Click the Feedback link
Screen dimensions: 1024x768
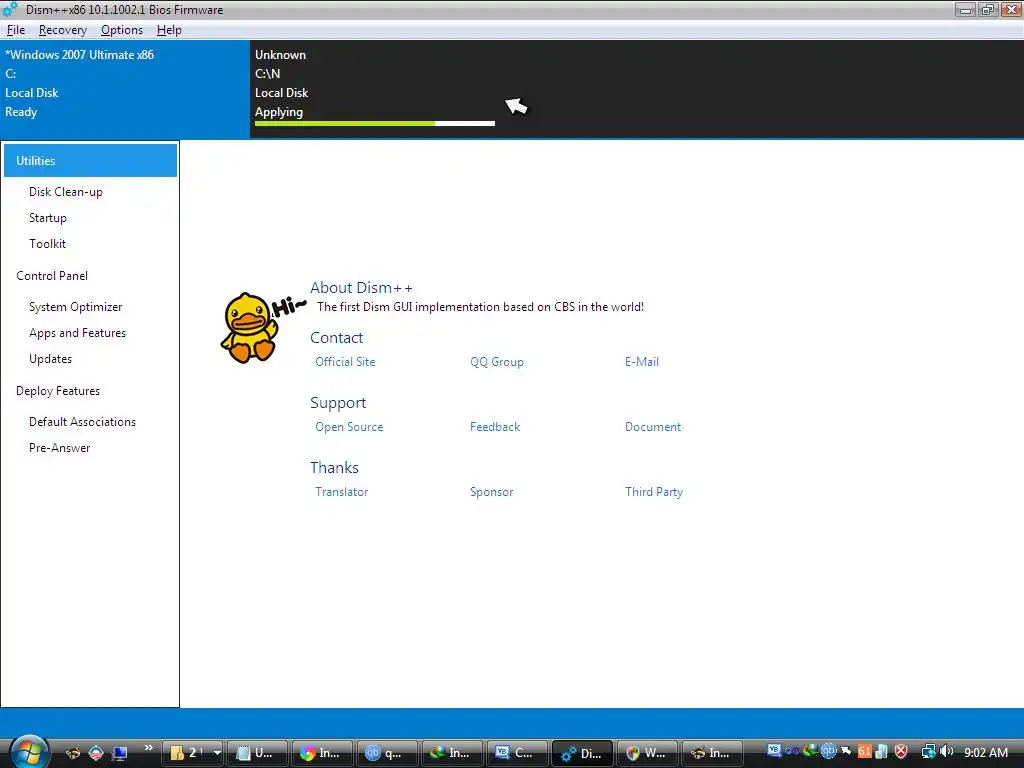click(495, 427)
